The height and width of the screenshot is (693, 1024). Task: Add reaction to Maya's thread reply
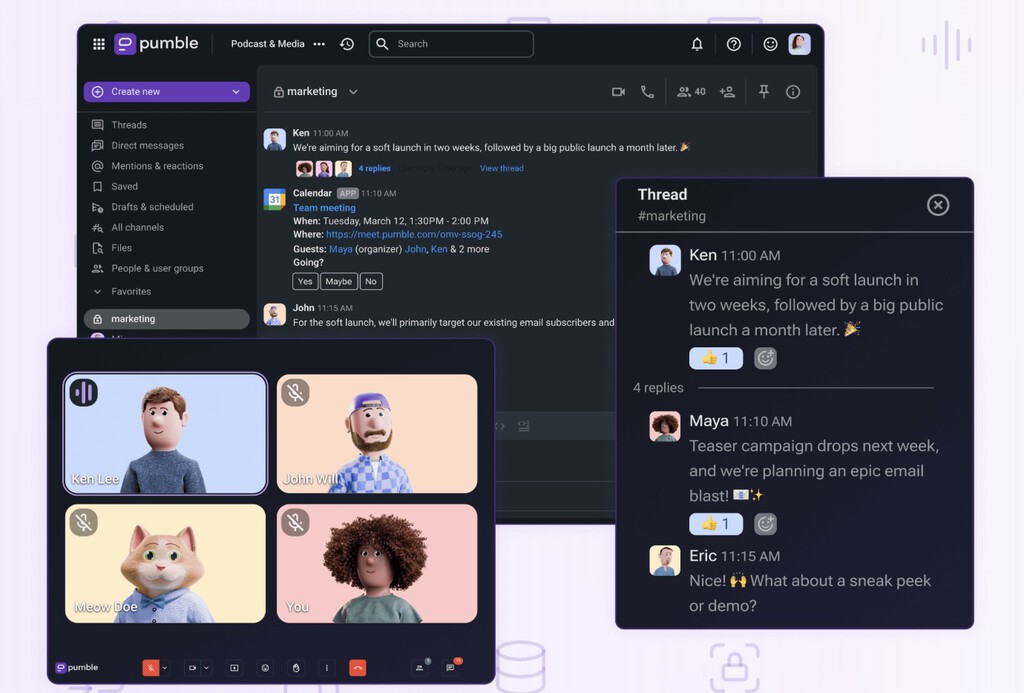point(765,524)
